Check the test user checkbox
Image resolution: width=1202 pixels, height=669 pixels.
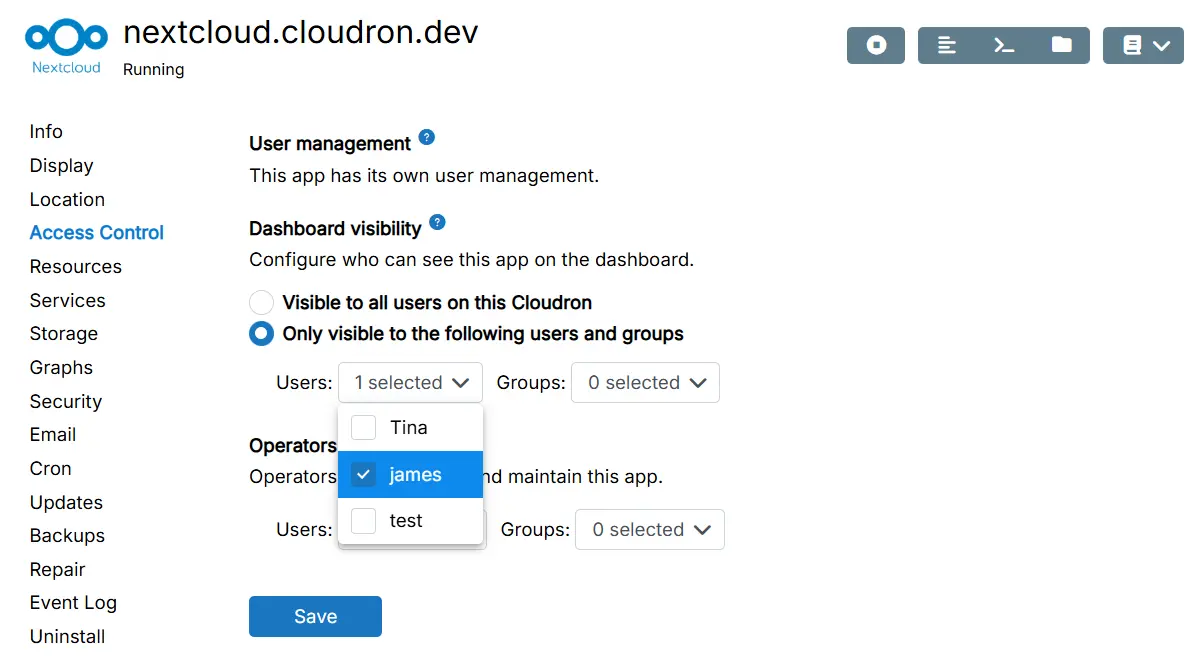(364, 521)
